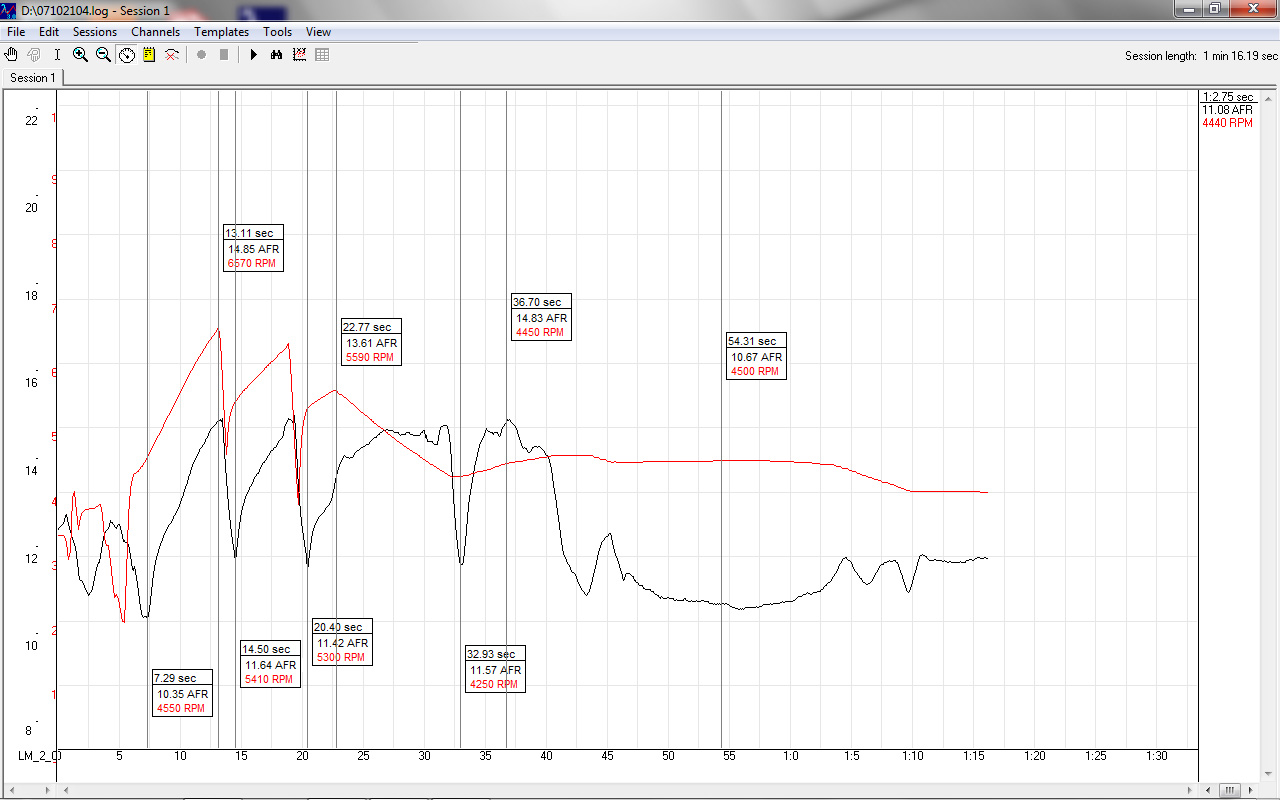Select the I-beam text cursor tool
This screenshot has height=800, width=1280.
pyautogui.click(x=57, y=55)
